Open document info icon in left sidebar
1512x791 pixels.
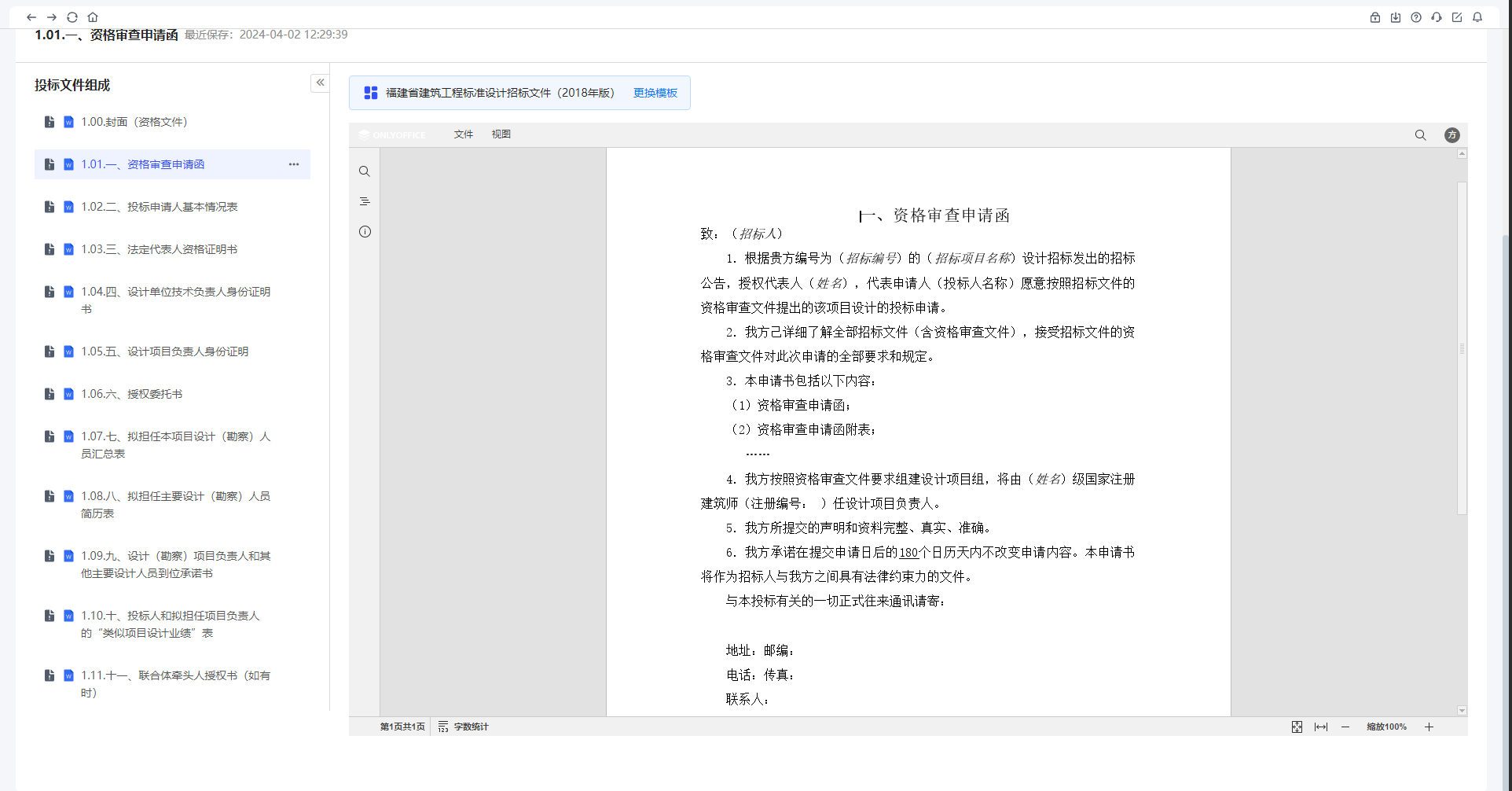[365, 232]
